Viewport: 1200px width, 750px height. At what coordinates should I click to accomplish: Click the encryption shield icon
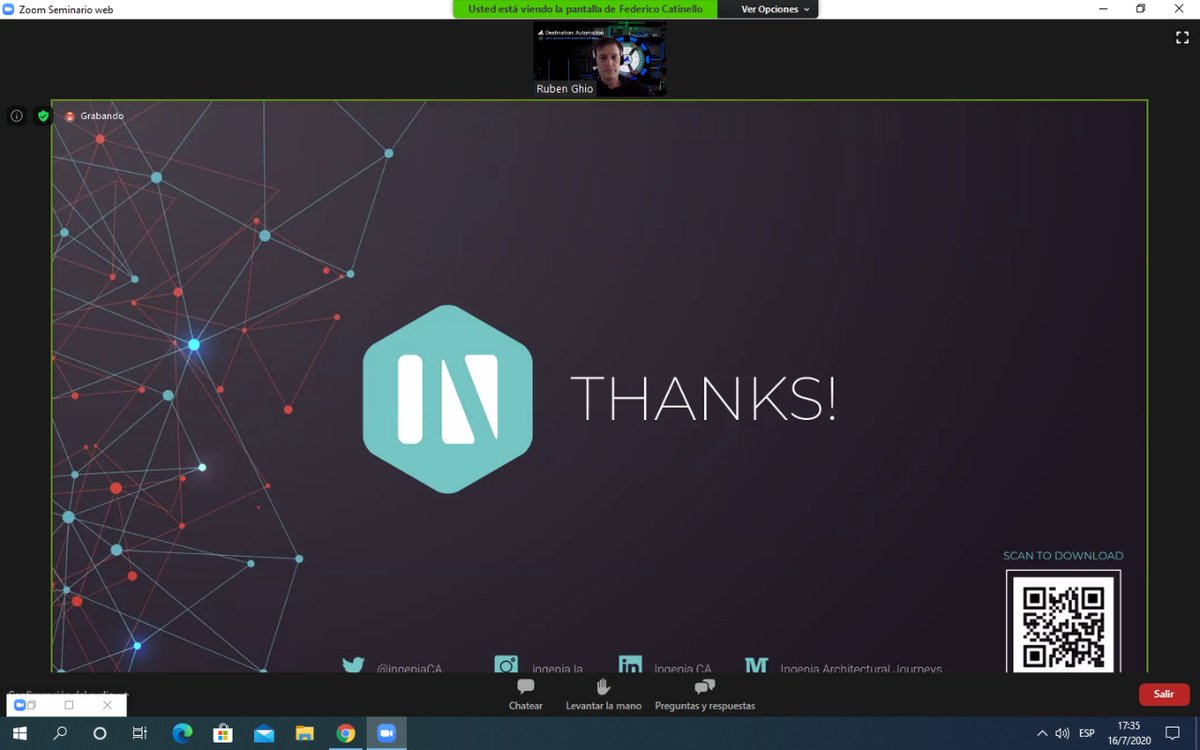click(42, 116)
